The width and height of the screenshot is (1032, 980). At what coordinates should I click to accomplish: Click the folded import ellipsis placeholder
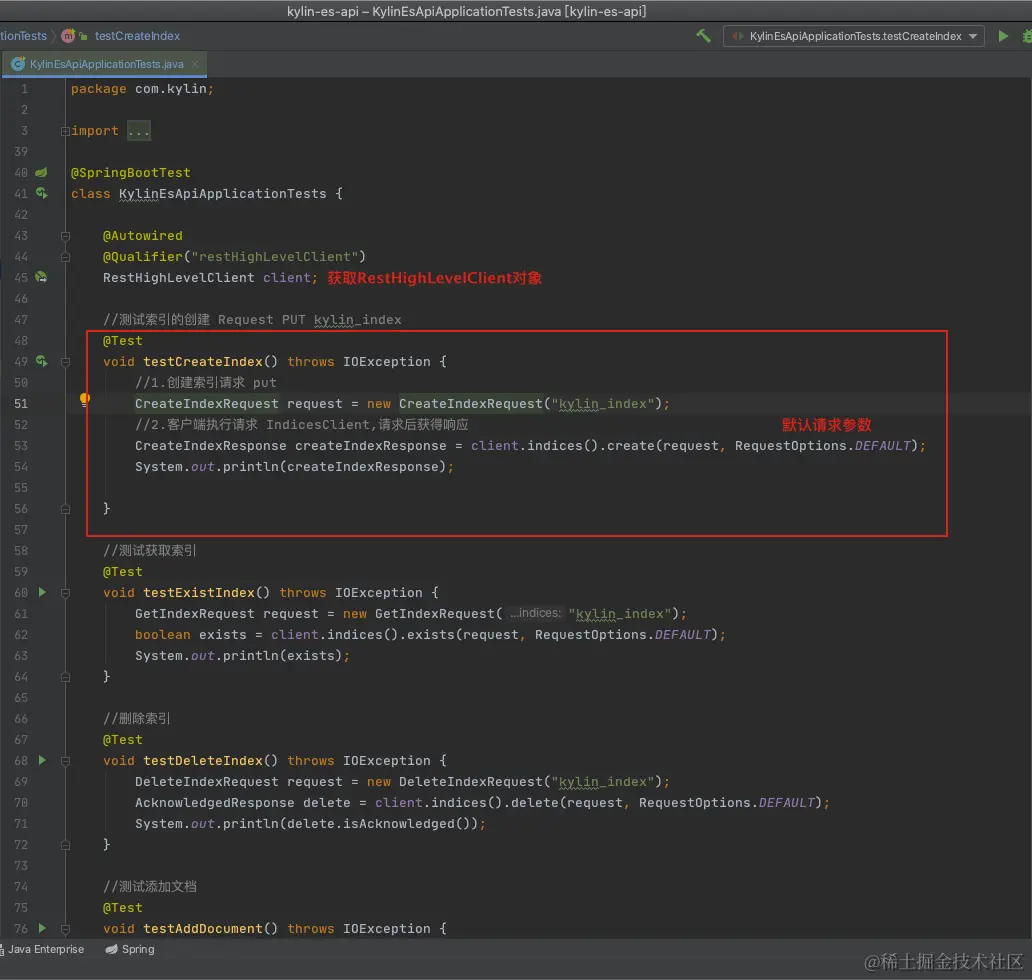pos(139,131)
